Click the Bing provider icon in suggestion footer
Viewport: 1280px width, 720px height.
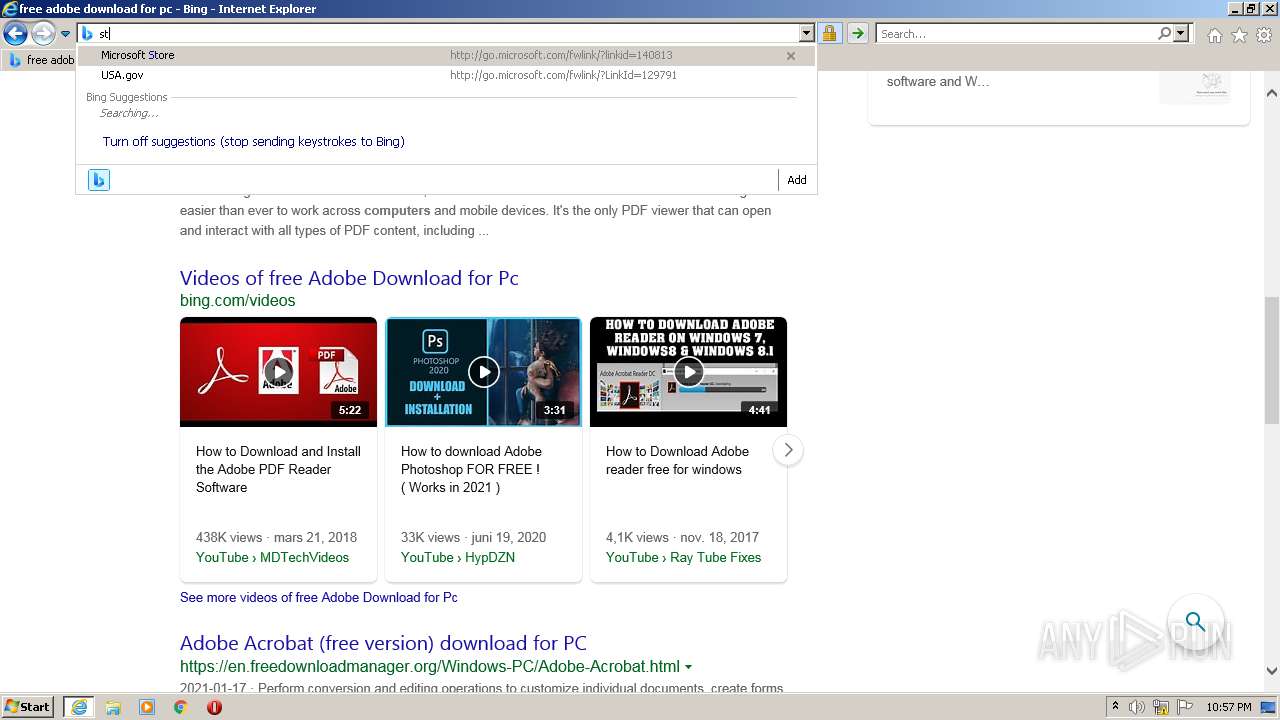(98, 180)
